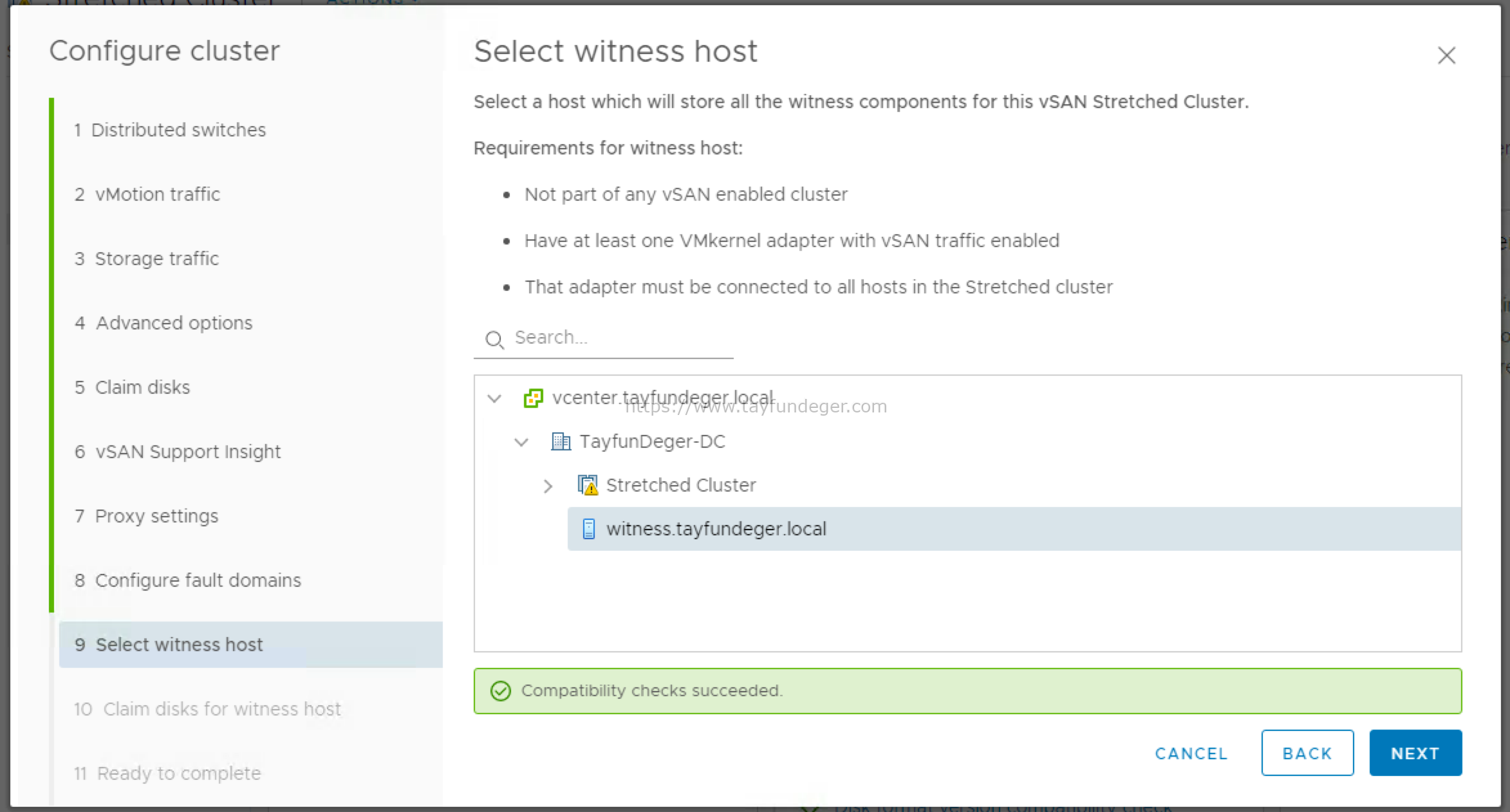This screenshot has height=812, width=1510.
Task: Collapse the TayfunDeger-DC datacenter node
Action: point(521,442)
